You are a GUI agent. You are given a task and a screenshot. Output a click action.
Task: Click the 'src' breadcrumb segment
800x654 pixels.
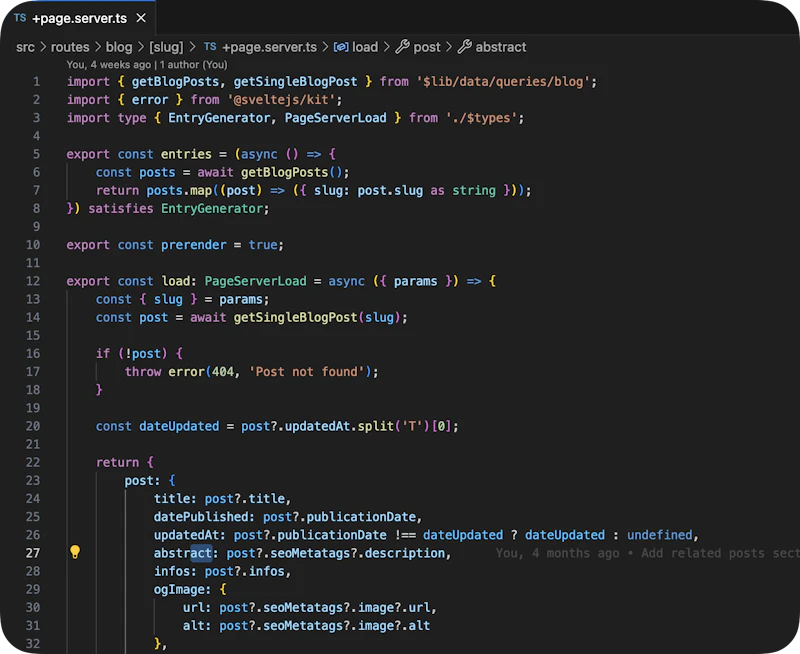point(26,47)
